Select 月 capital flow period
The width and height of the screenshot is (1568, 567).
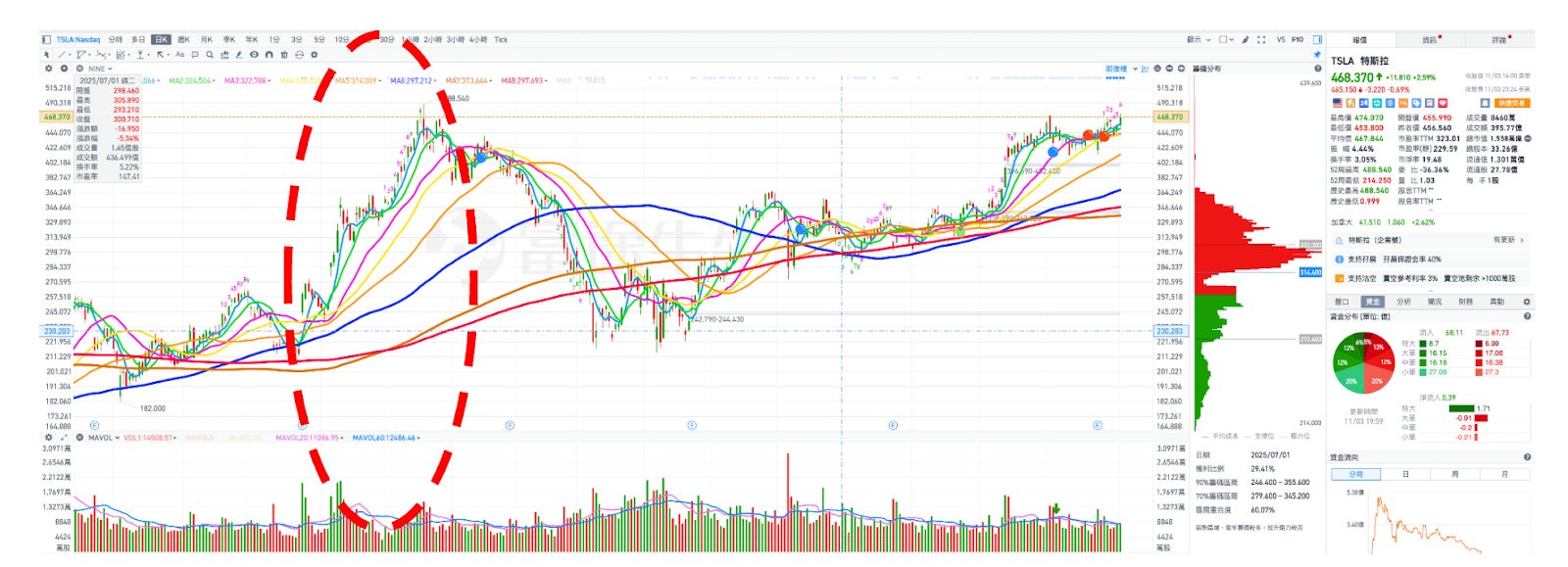[1504, 474]
